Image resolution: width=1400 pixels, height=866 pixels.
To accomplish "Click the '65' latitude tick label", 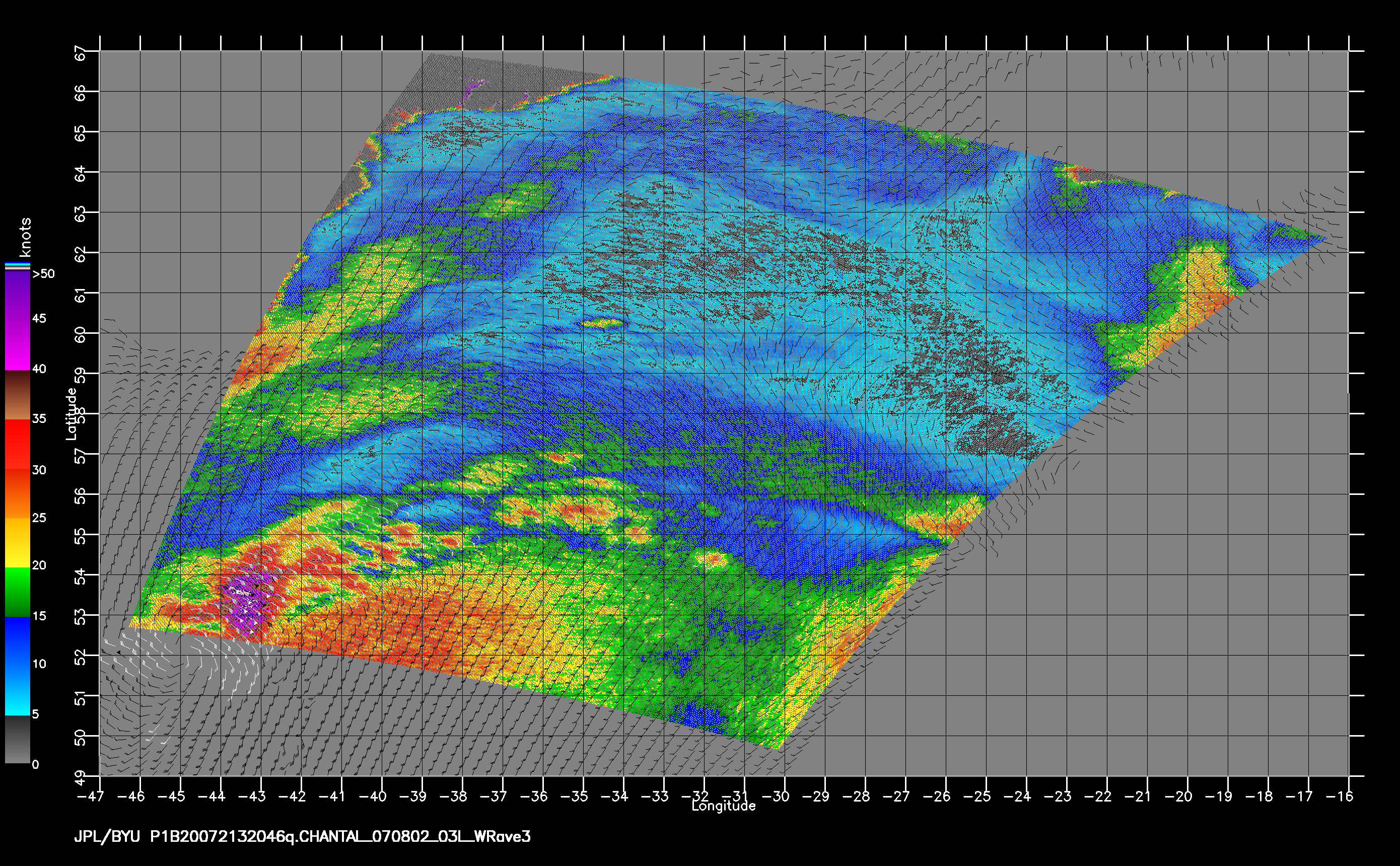I will tap(81, 133).
